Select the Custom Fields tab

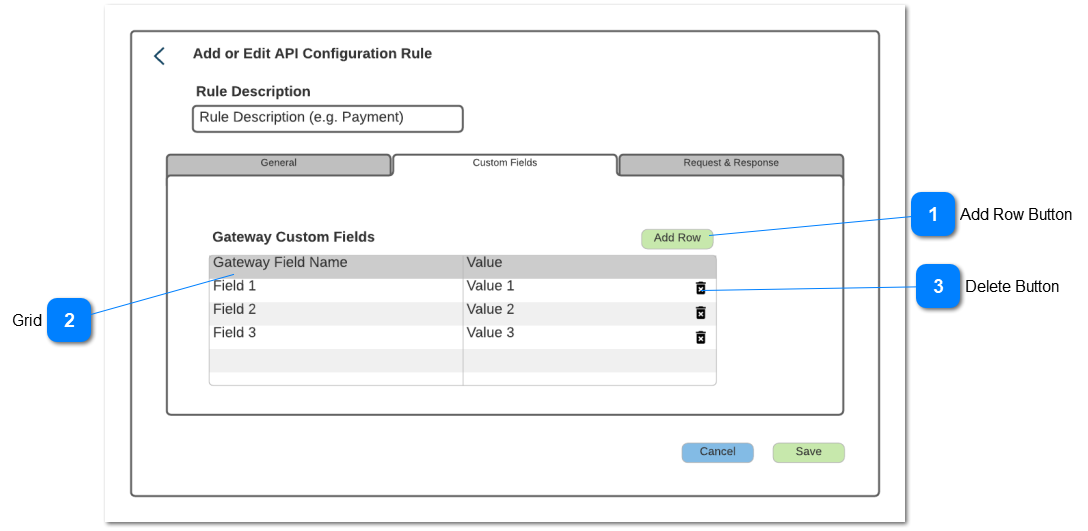pos(504,164)
